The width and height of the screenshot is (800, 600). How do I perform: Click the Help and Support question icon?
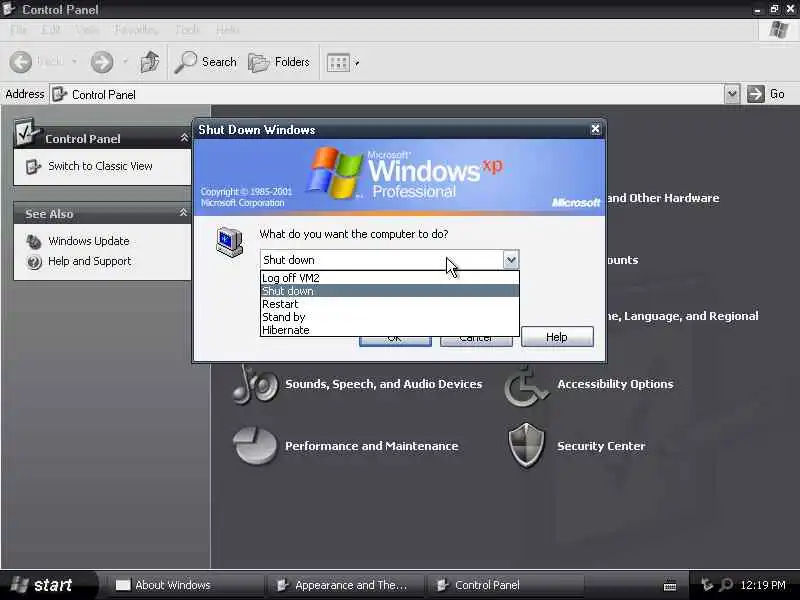[34, 262]
